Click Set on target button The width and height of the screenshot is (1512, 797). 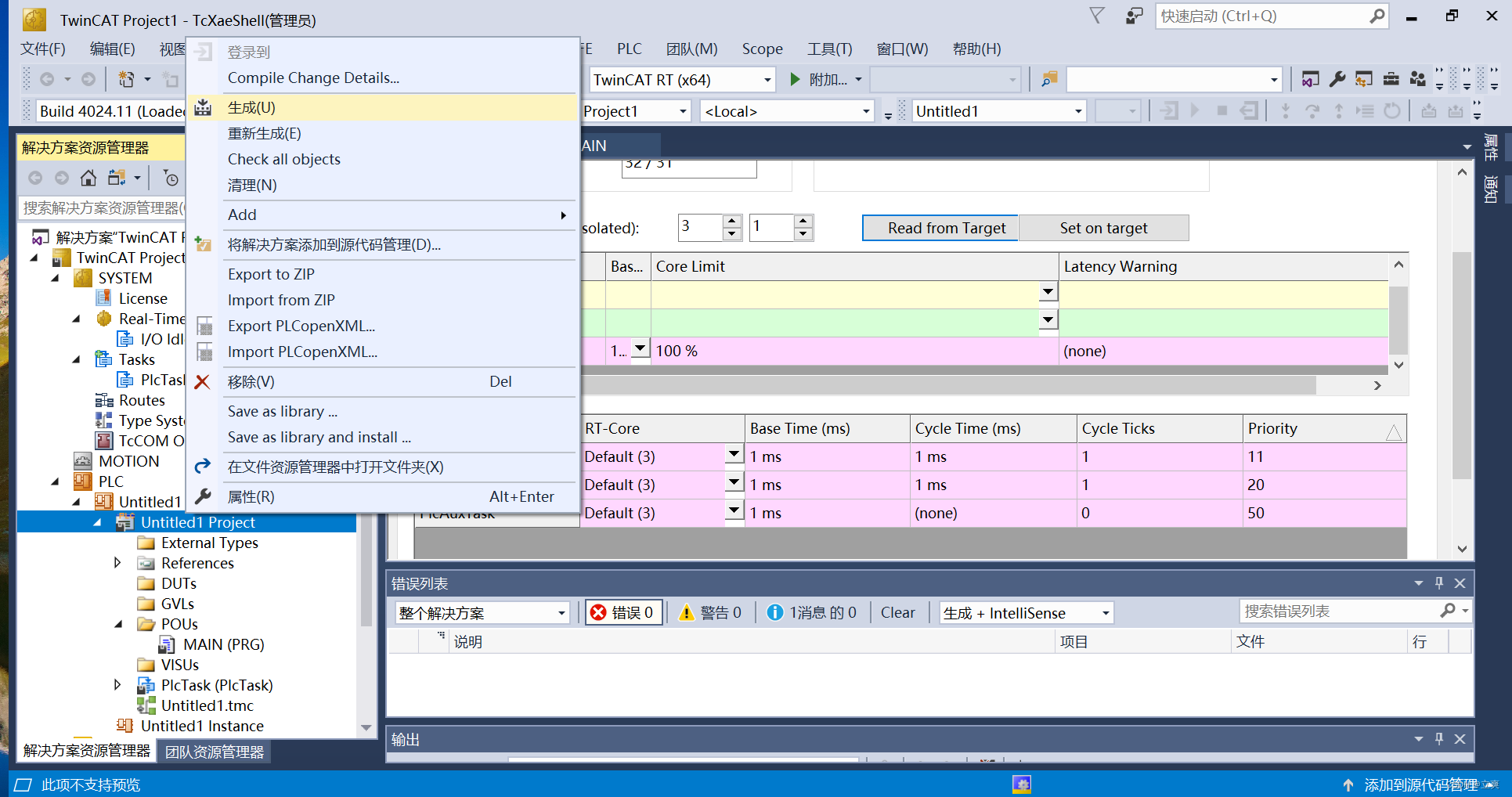click(1103, 228)
